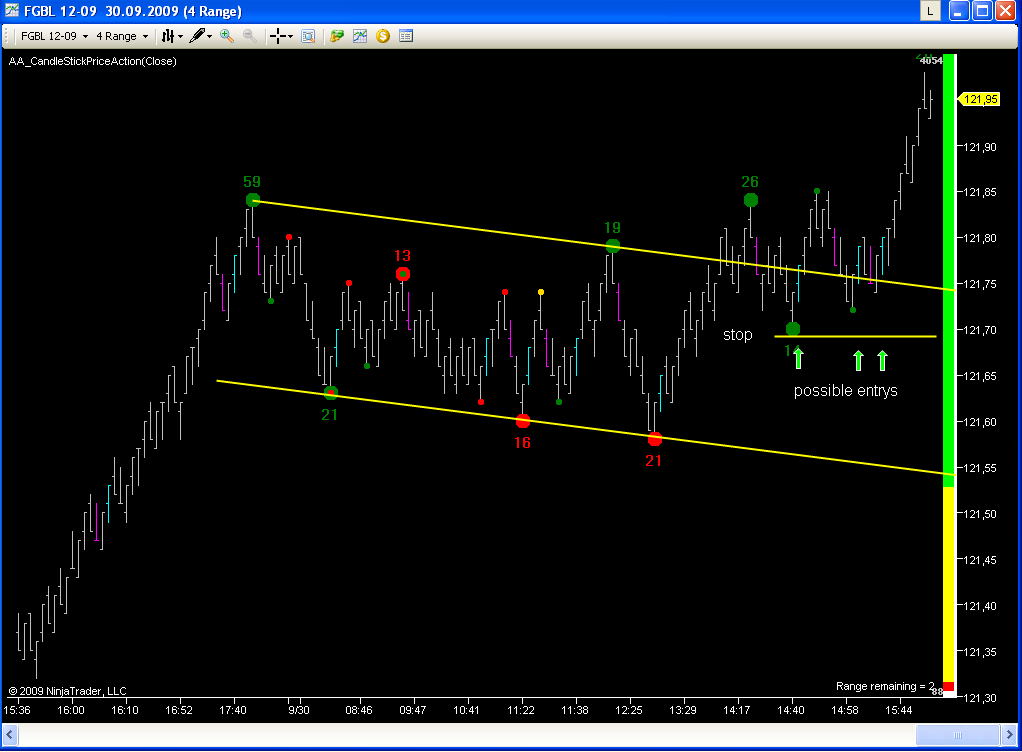Viewport: 1022px width, 752px height.
Task: Click the left scroll arrow
Action: 10,735
